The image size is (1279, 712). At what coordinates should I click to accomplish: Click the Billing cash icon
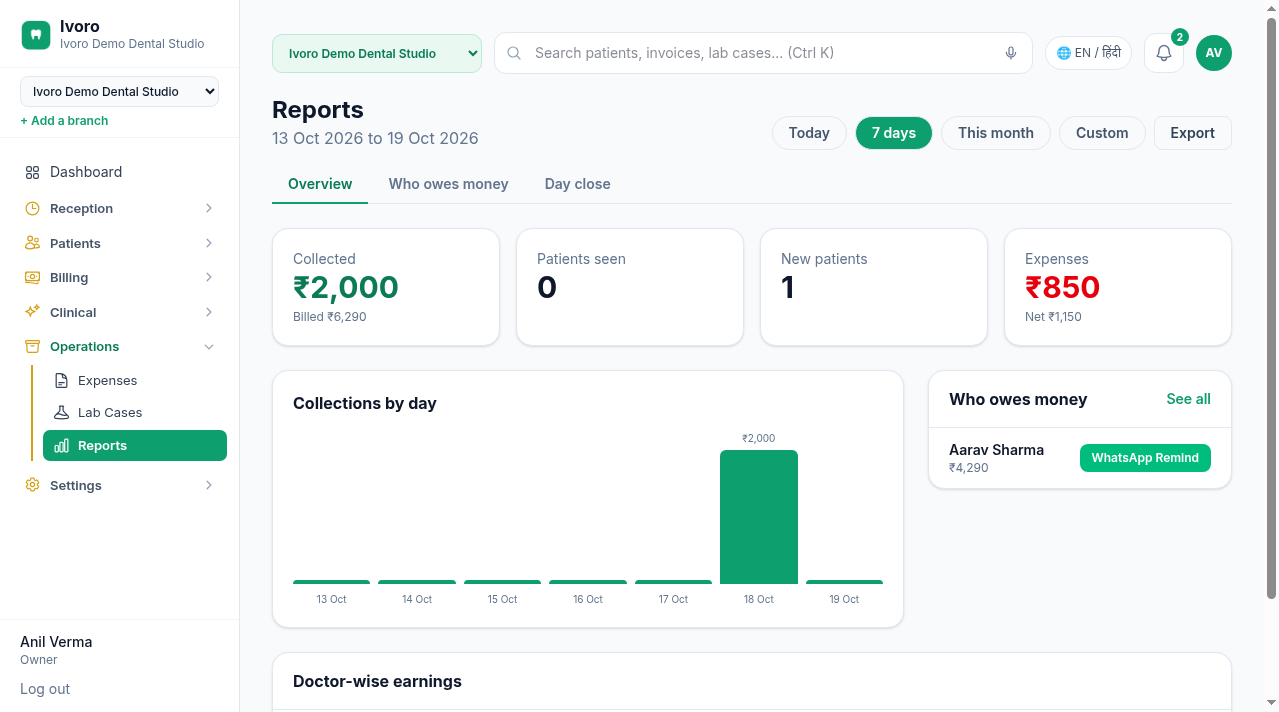pos(32,277)
